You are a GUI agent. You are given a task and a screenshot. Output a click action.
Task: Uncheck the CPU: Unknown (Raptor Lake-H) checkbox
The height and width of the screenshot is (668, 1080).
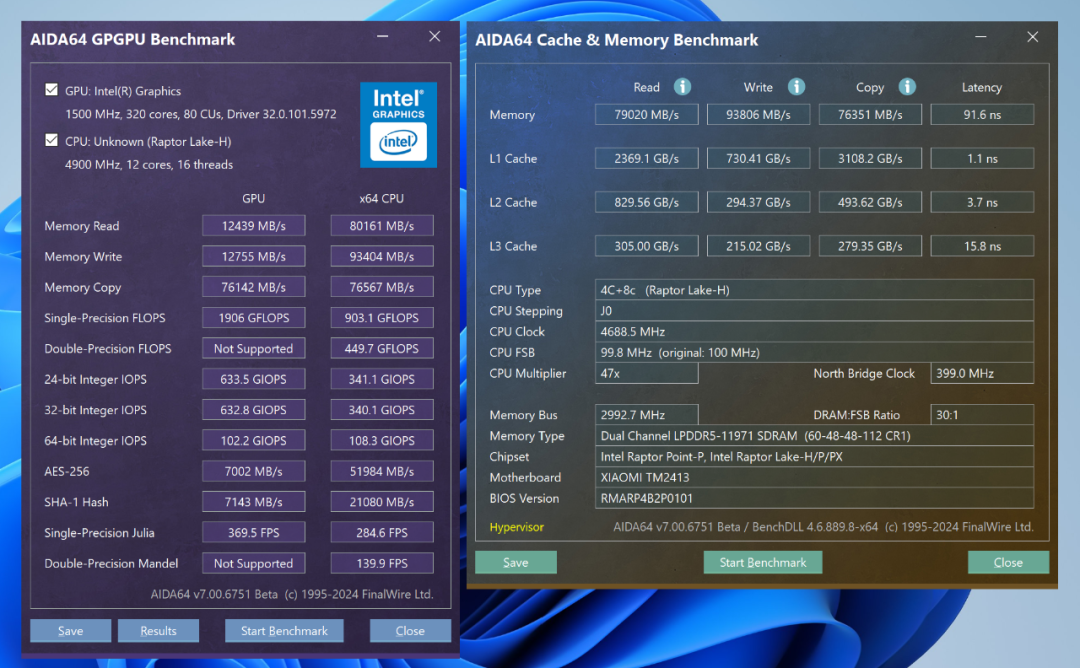pyautogui.click(x=52, y=140)
